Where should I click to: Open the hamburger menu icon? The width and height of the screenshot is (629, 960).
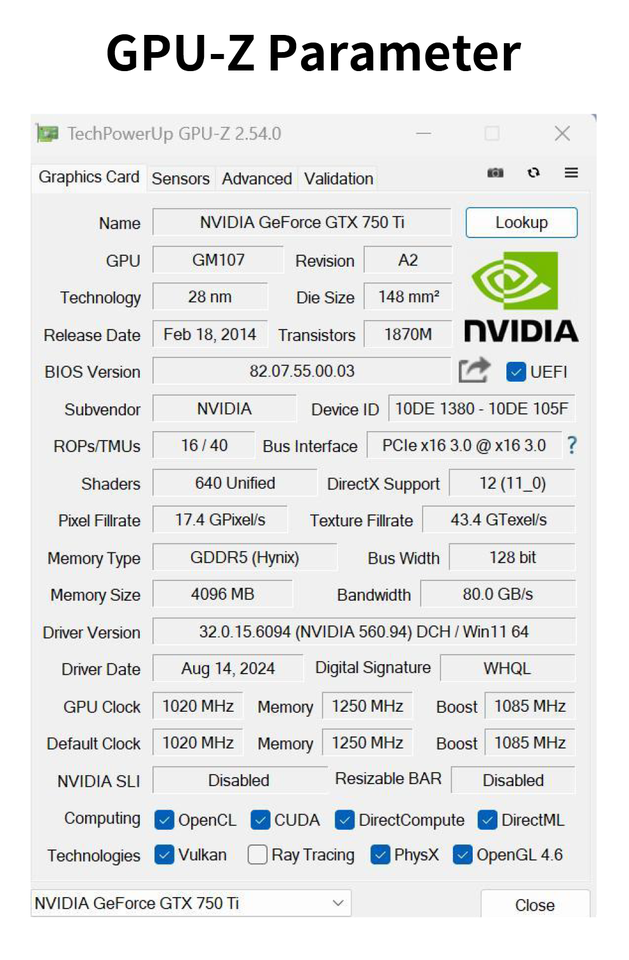(x=571, y=173)
